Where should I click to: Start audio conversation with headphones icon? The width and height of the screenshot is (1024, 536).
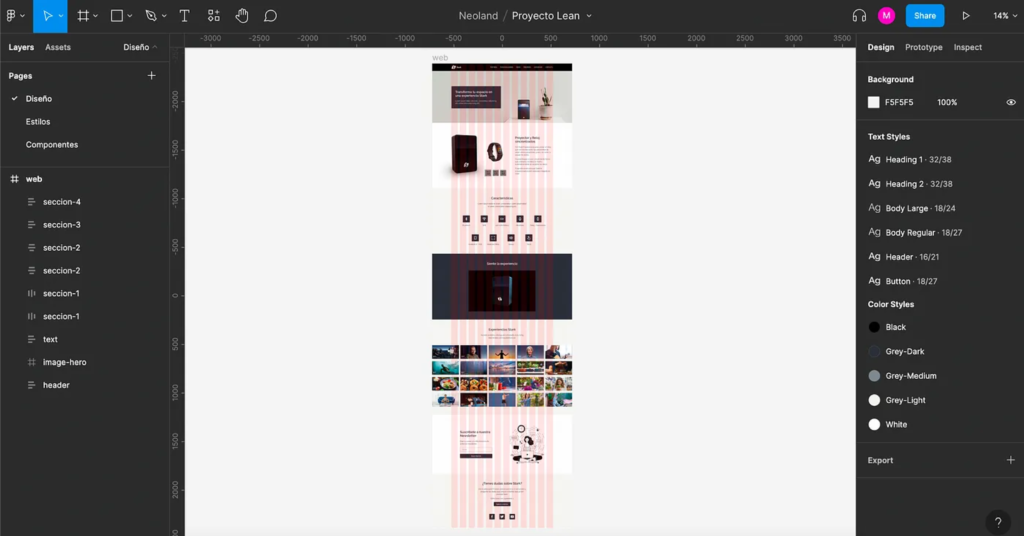click(859, 16)
